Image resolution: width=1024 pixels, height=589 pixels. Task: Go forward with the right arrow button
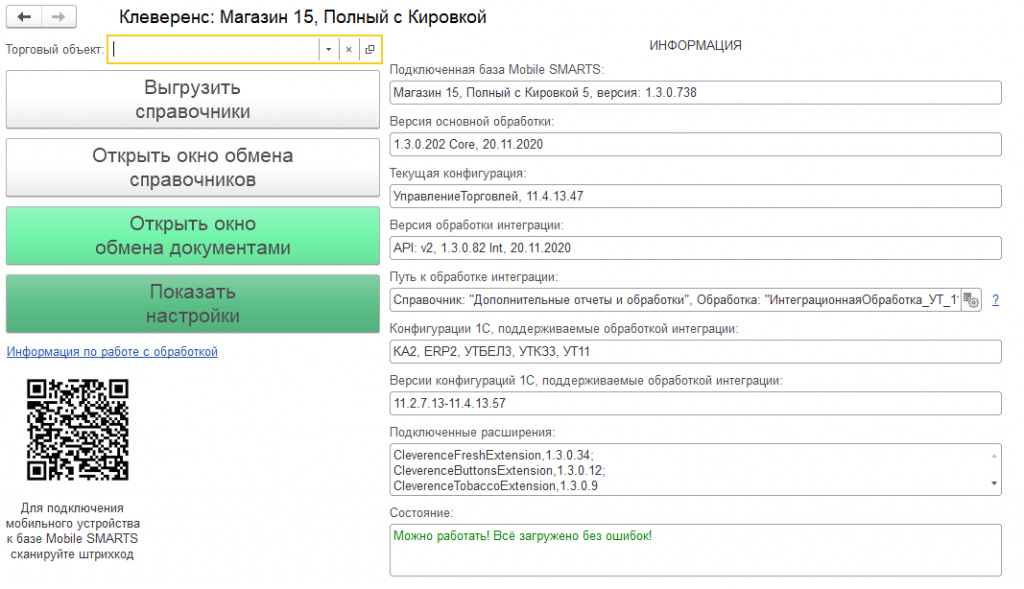(59, 17)
